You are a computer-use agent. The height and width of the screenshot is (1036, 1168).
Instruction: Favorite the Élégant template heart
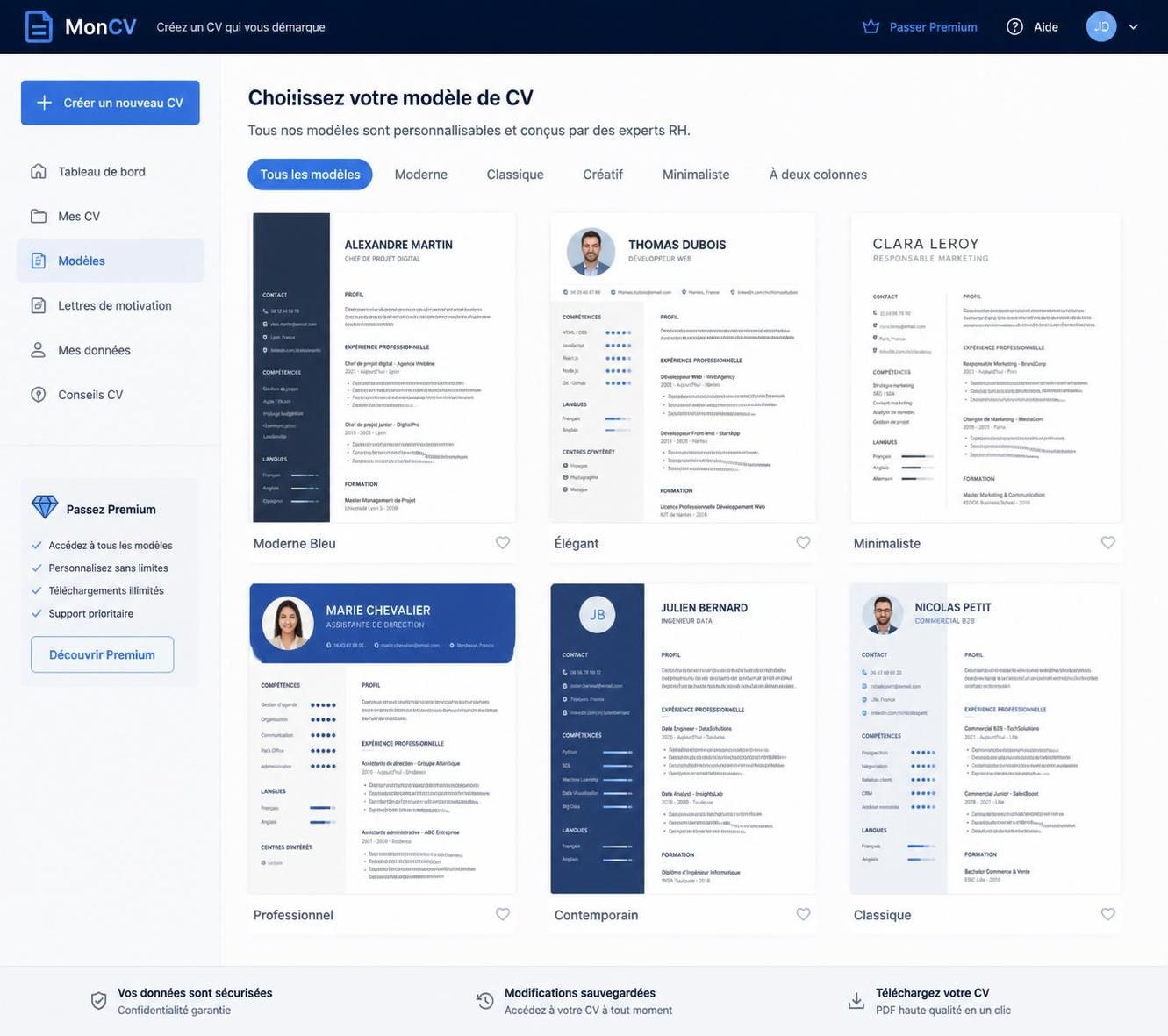click(803, 543)
